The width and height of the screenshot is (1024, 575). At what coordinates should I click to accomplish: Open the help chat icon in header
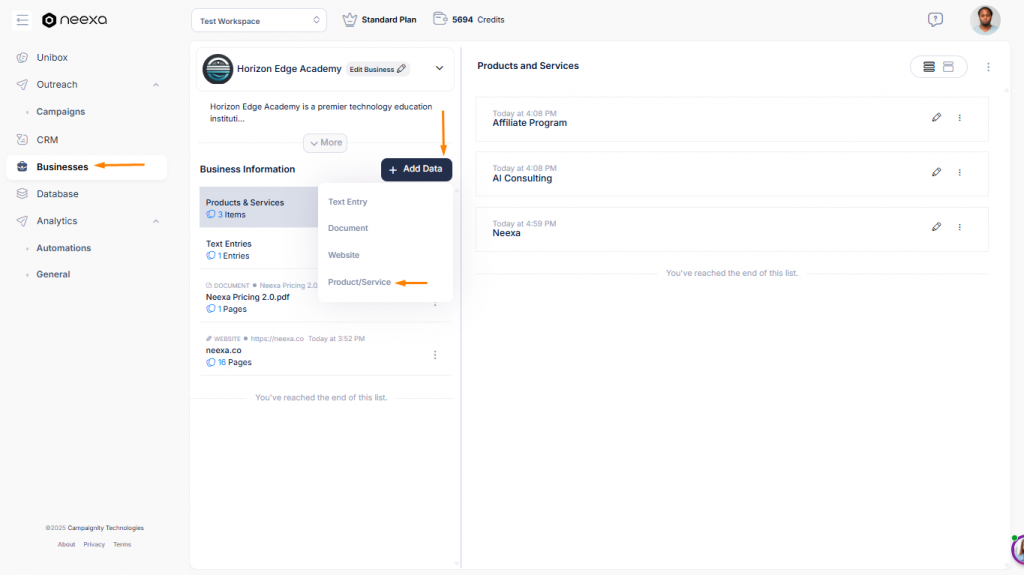[935, 19]
